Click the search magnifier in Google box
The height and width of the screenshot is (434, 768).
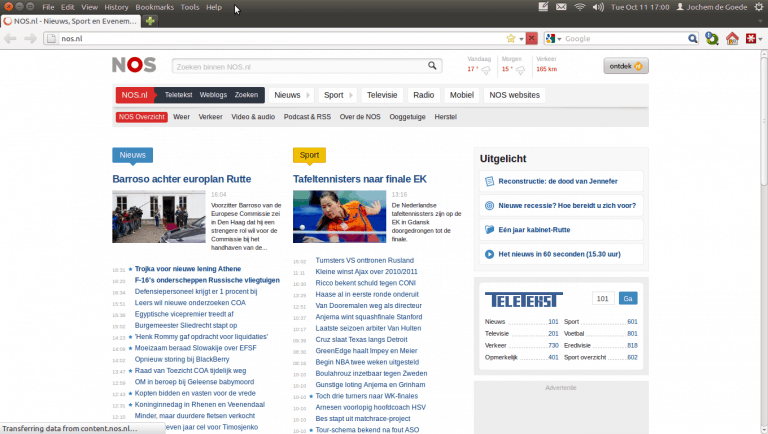coord(692,38)
